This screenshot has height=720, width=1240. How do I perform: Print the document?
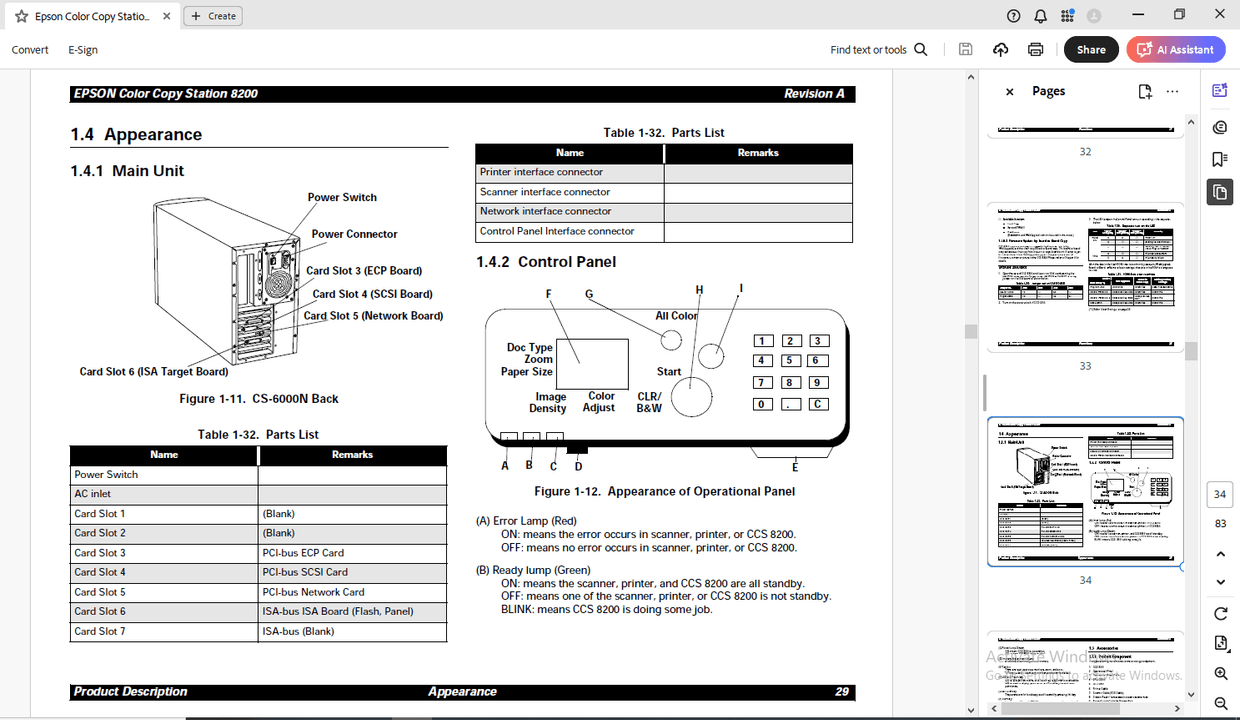(1035, 49)
